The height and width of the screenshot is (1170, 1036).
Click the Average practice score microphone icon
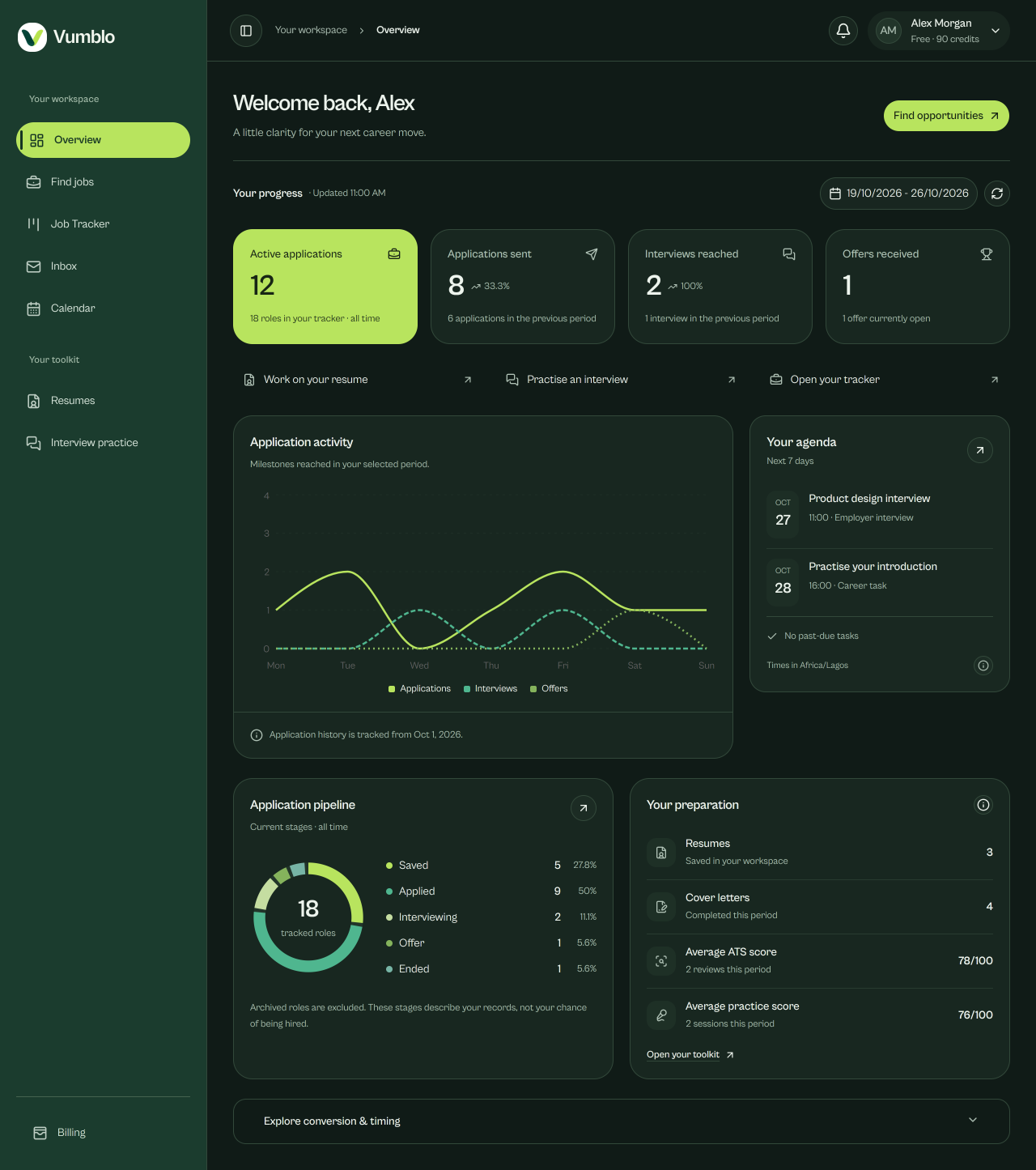pyautogui.click(x=661, y=1015)
